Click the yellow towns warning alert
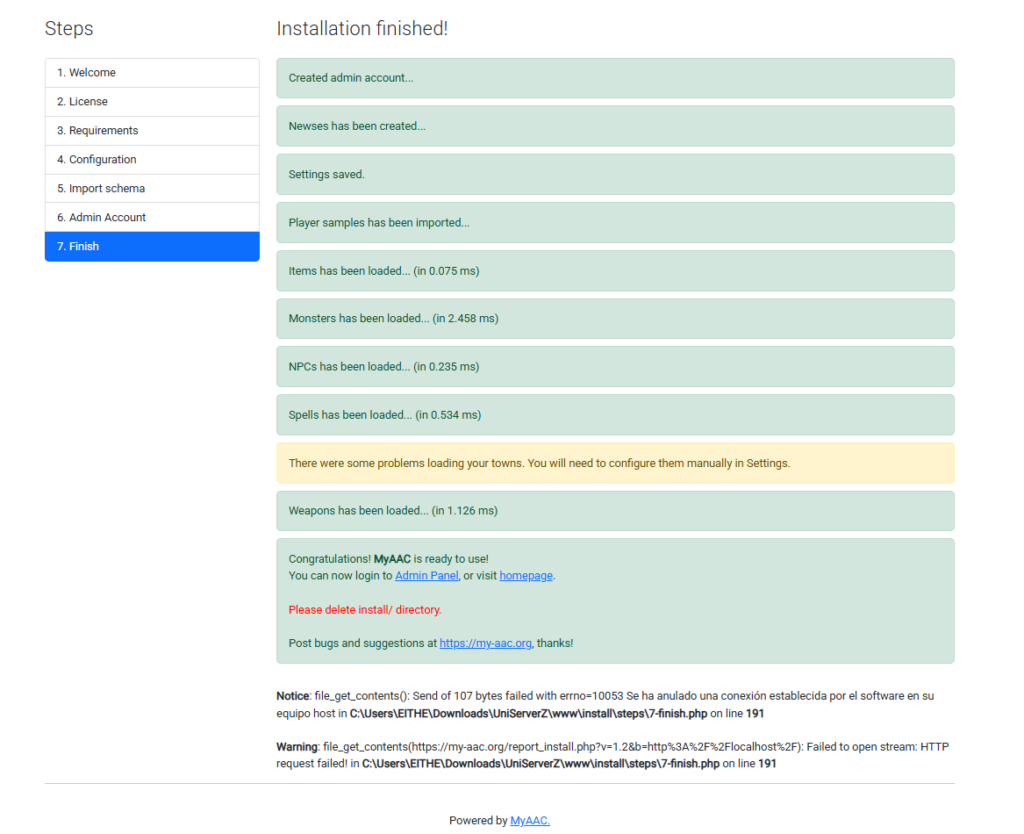 615,463
